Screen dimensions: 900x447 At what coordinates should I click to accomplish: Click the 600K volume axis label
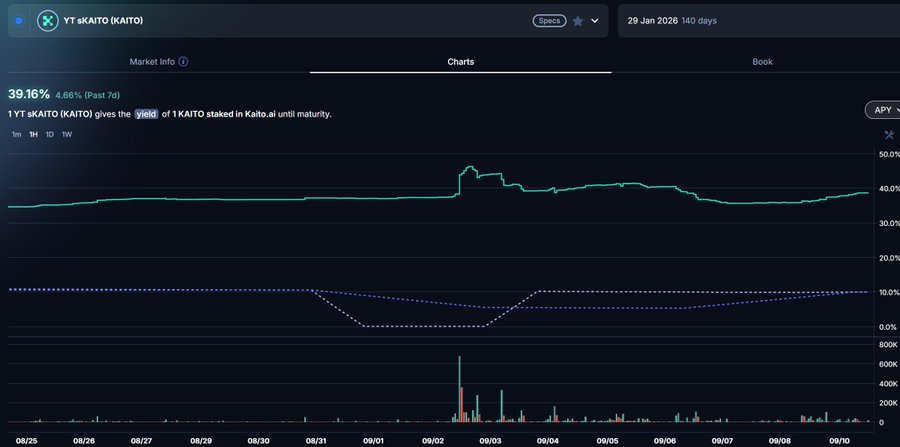[889, 364]
